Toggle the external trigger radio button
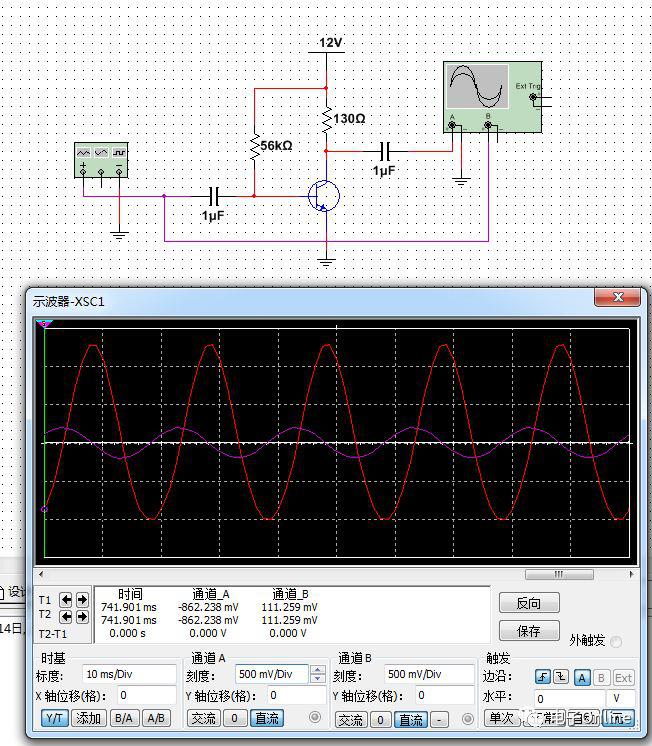This screenshot has width=652, height=746. pyautogui.click(x=616, y=641)
